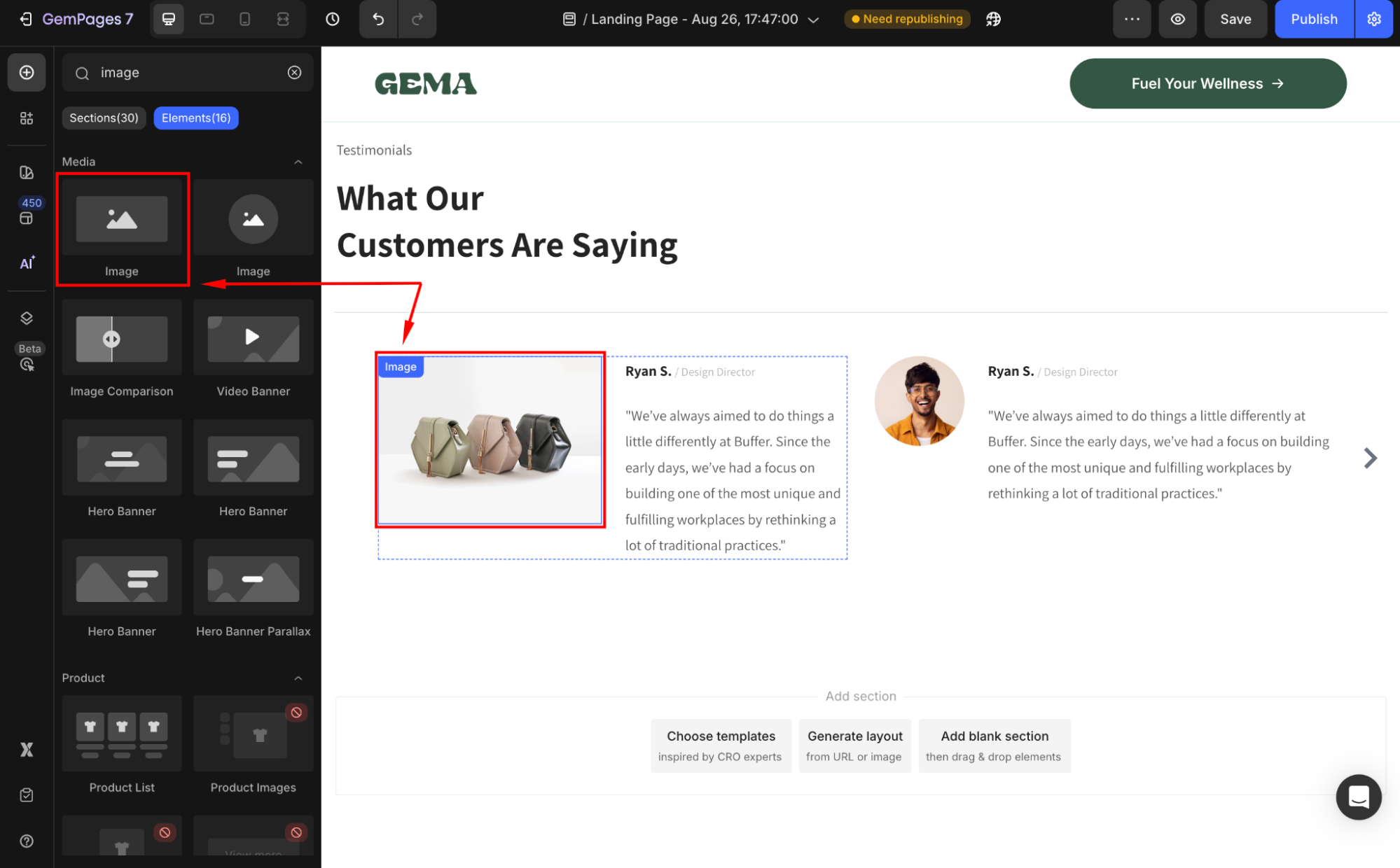
Task: Click Add blank section button
Action: pyautogui.click(x=994, y=745)
